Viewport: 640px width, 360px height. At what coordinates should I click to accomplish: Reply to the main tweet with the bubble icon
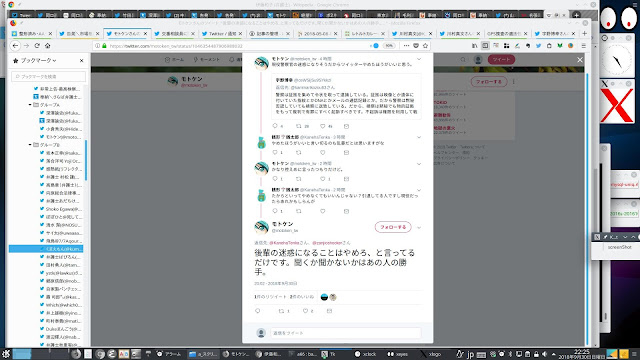coord(258,311)
